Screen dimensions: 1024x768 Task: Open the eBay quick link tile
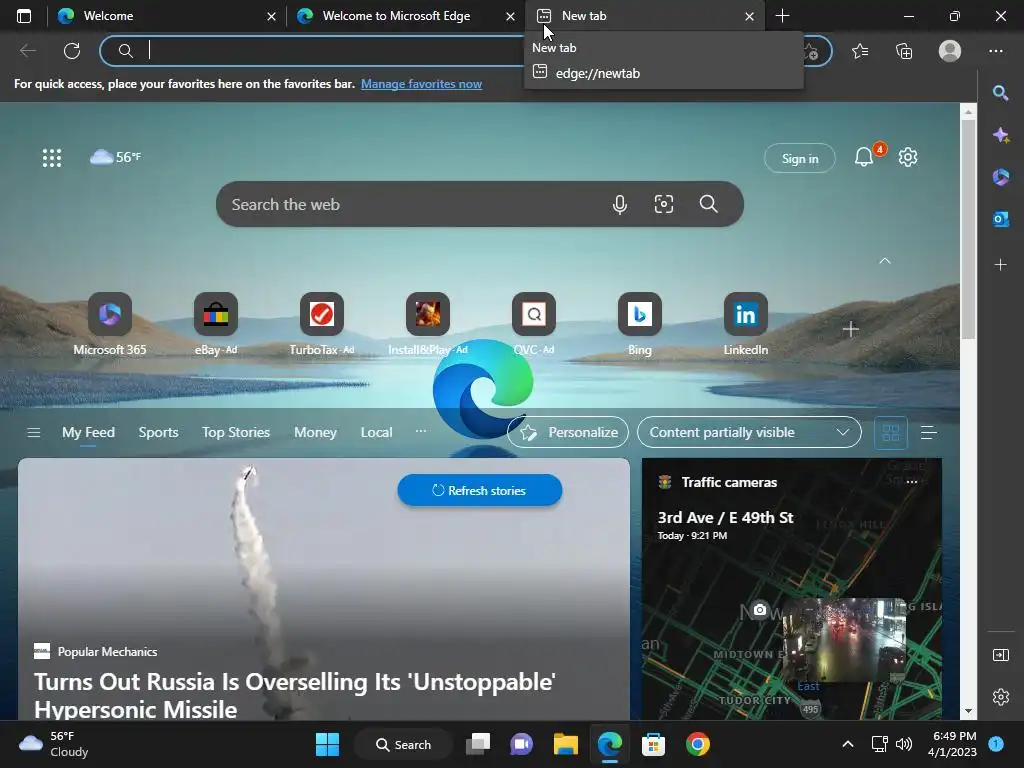coord(216,324)
